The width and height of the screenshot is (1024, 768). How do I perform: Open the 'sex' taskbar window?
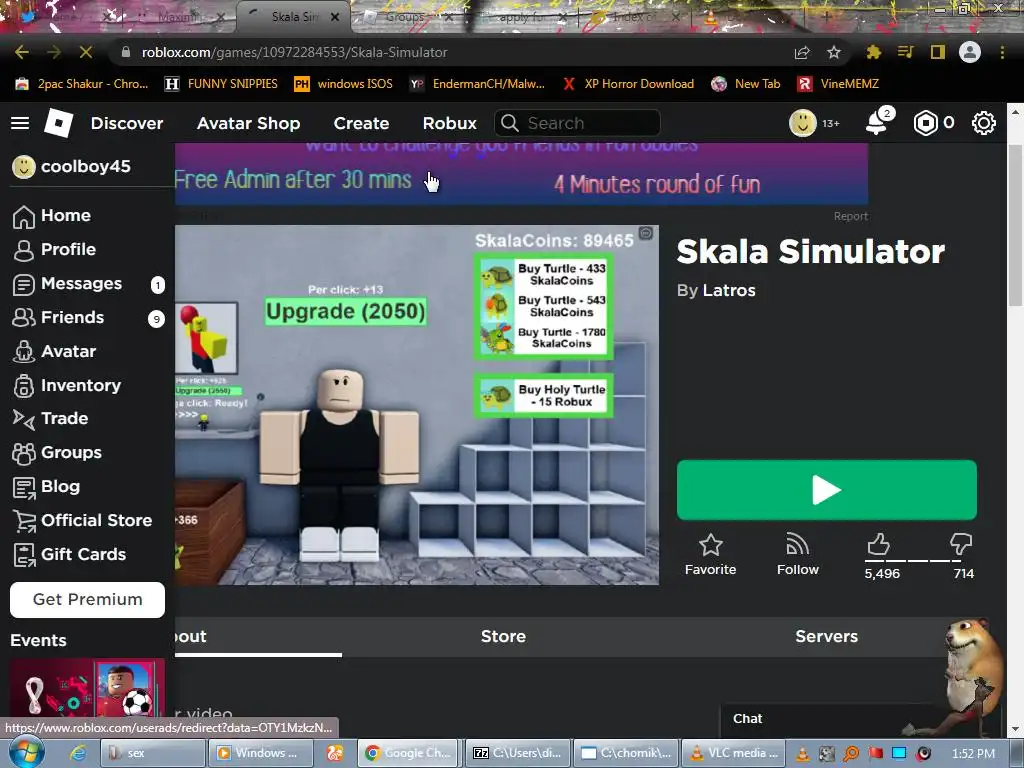pyautogui.click(x=153, y=753)
